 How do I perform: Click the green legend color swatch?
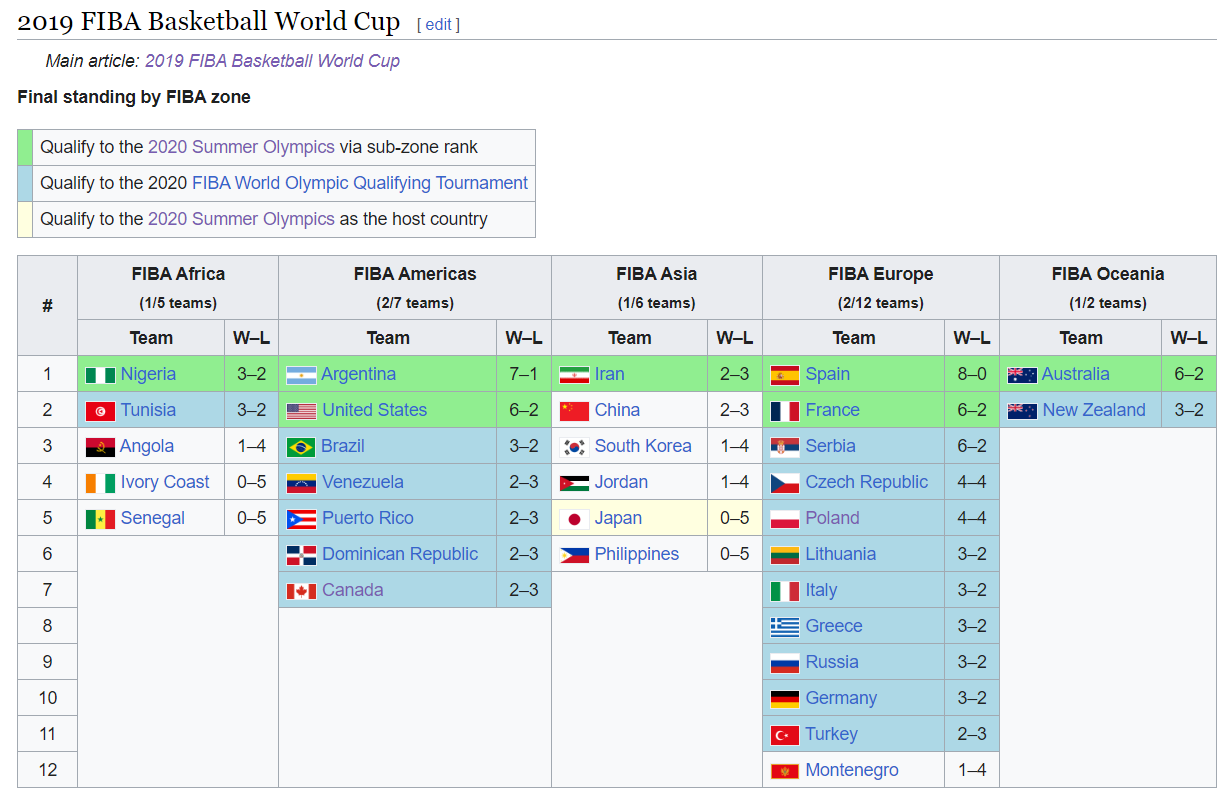click(x=25, y=148)
